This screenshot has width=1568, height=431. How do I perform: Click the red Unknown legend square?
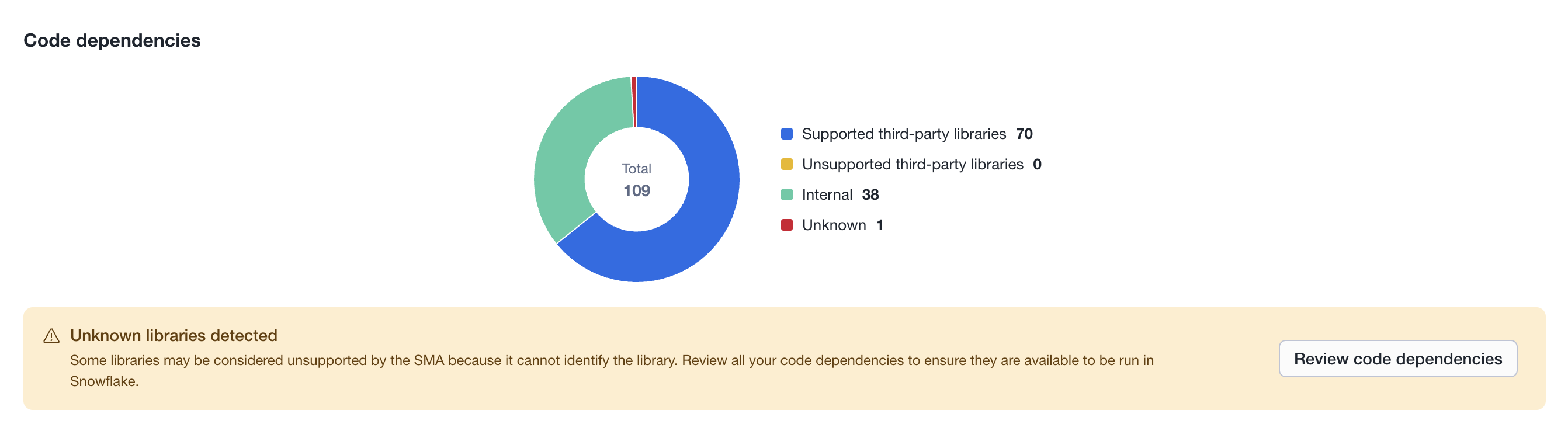(x=786, y=224)
